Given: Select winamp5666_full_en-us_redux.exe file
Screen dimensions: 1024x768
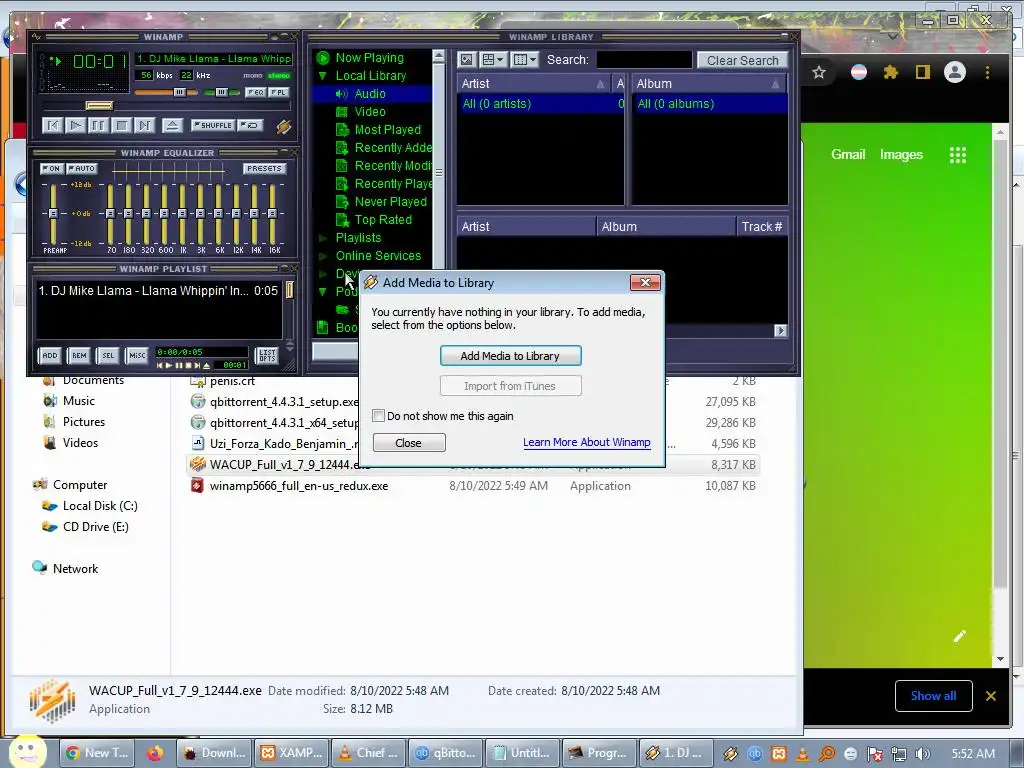Looking at the screenshot, I should coord(298,486).
